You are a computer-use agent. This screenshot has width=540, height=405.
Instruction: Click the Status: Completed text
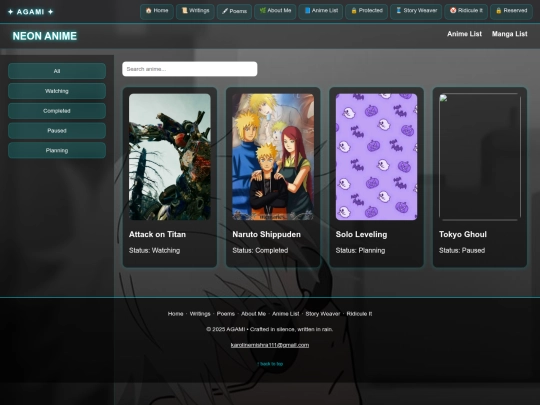point(260,250)
